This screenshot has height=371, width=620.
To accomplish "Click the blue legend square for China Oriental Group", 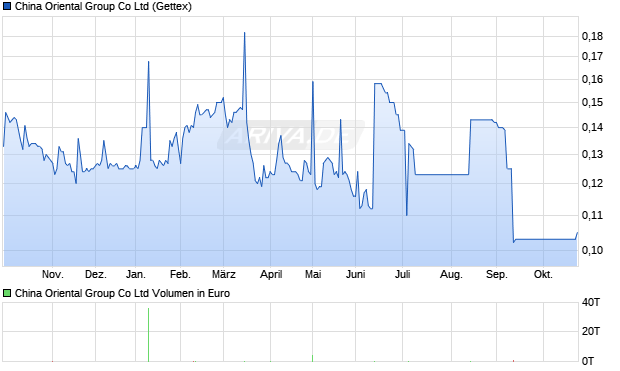I will click(x=7, y=7).
